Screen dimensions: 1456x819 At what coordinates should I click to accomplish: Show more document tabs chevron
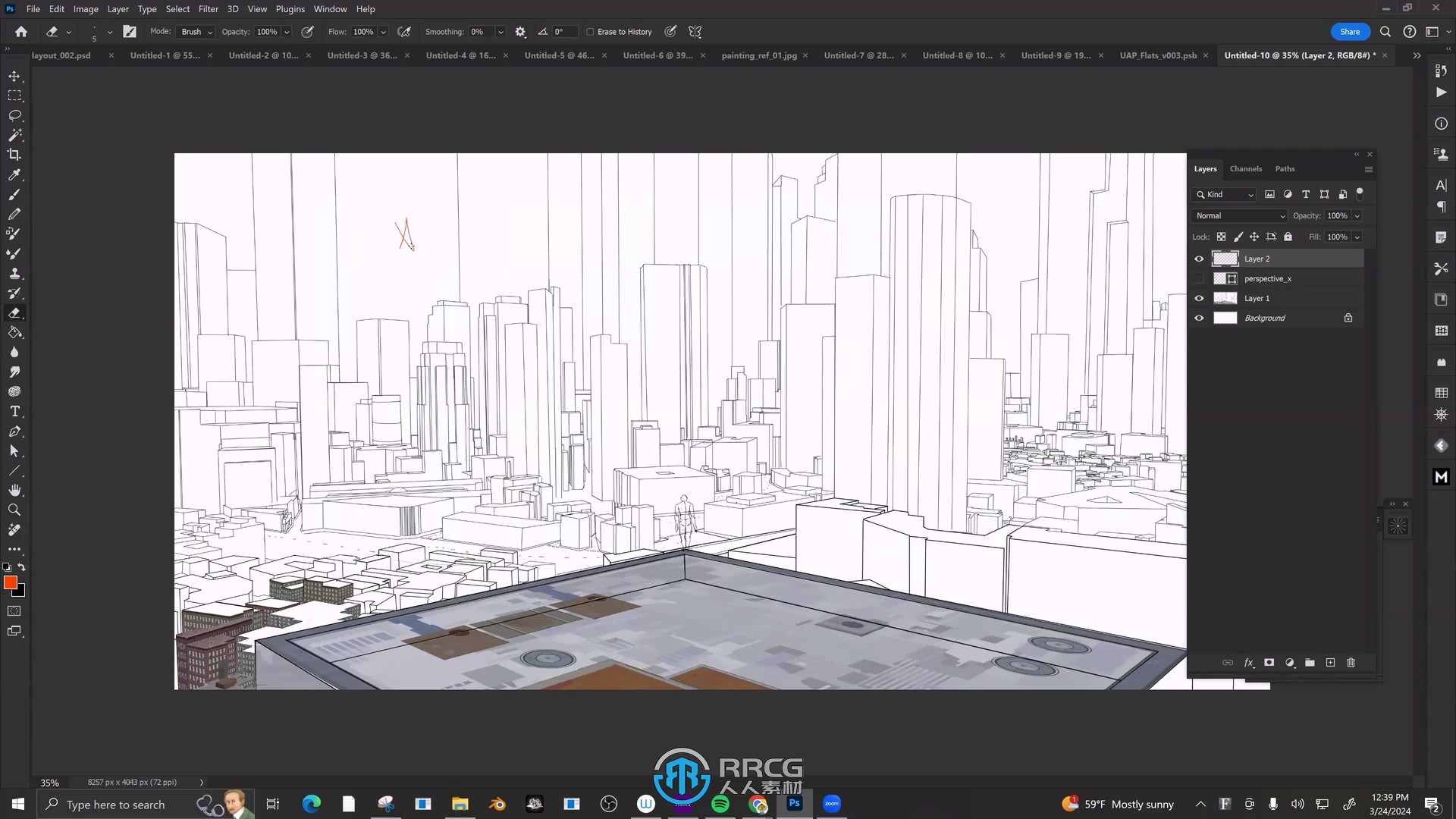pyautogui.click(x=1417, y=55)
